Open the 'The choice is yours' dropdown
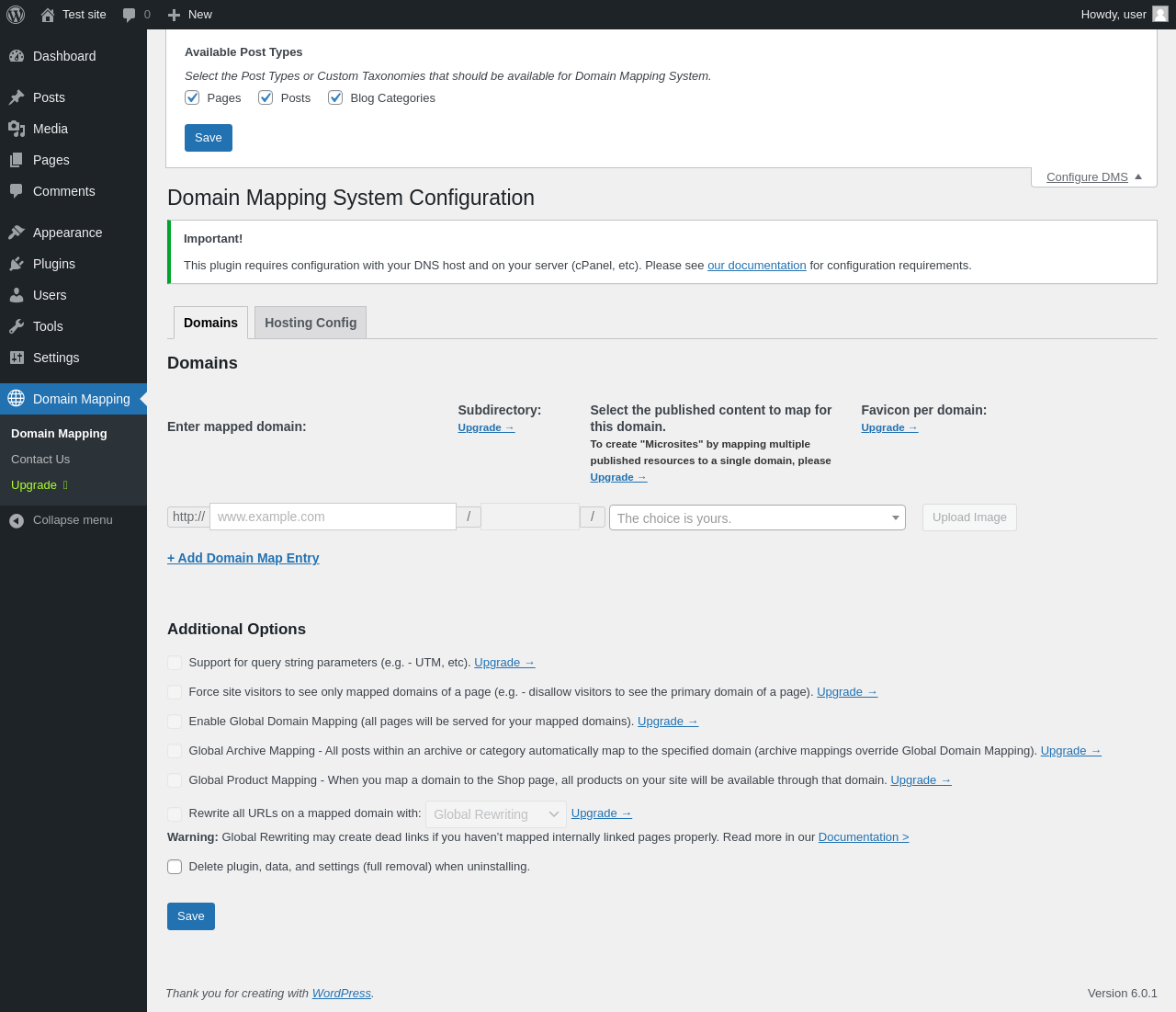 [757, 517]
